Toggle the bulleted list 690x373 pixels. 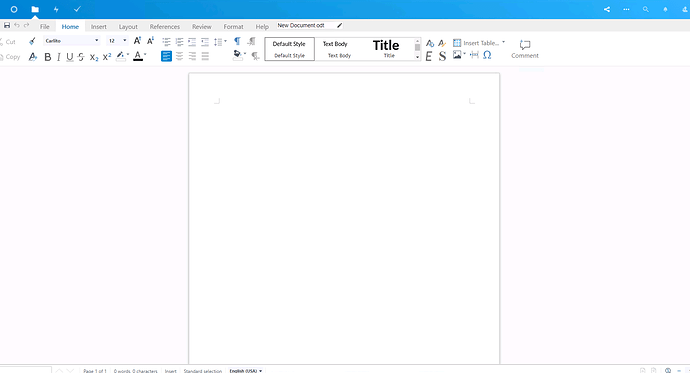coord(166,42)
